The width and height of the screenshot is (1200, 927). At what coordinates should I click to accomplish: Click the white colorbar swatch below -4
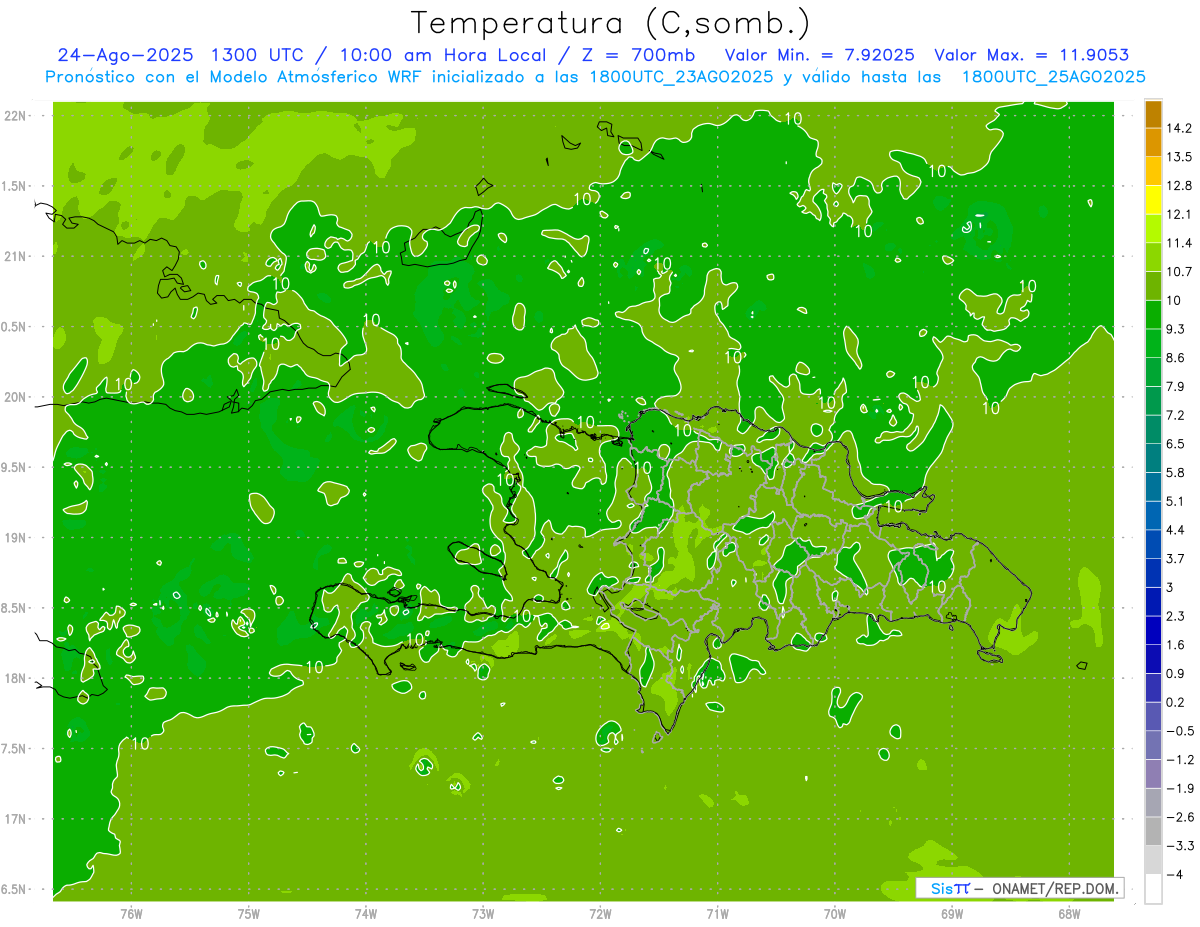click(x=1153, y=889)
